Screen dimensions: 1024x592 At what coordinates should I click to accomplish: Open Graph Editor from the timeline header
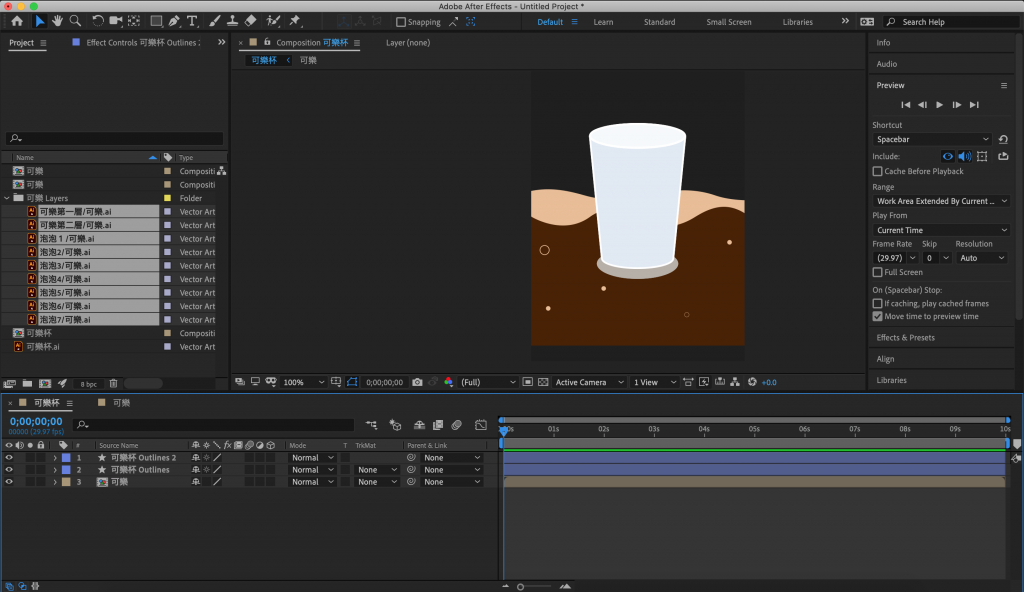pos(480,425)
